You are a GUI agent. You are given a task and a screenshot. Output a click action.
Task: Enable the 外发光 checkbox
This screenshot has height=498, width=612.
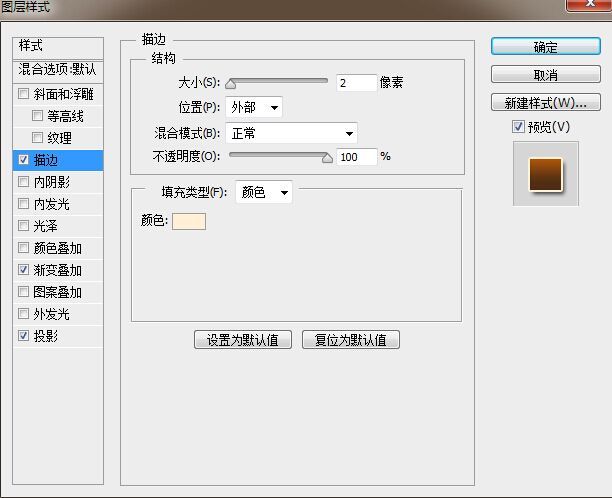[x=23, y=313]
